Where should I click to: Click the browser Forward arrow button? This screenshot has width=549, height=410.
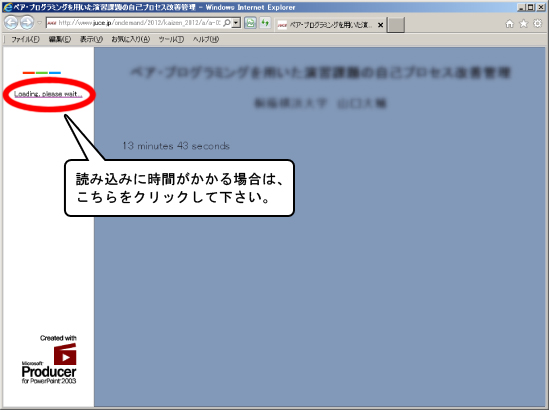point(27,23)
